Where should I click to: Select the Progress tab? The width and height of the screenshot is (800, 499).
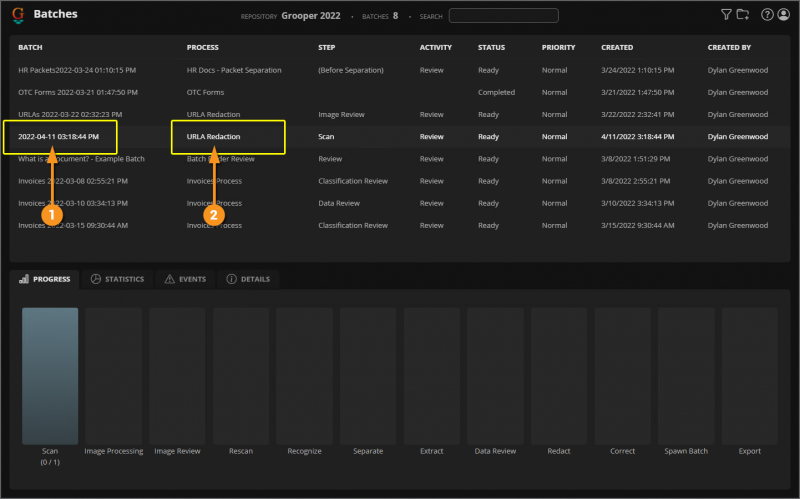coord(45,279)
